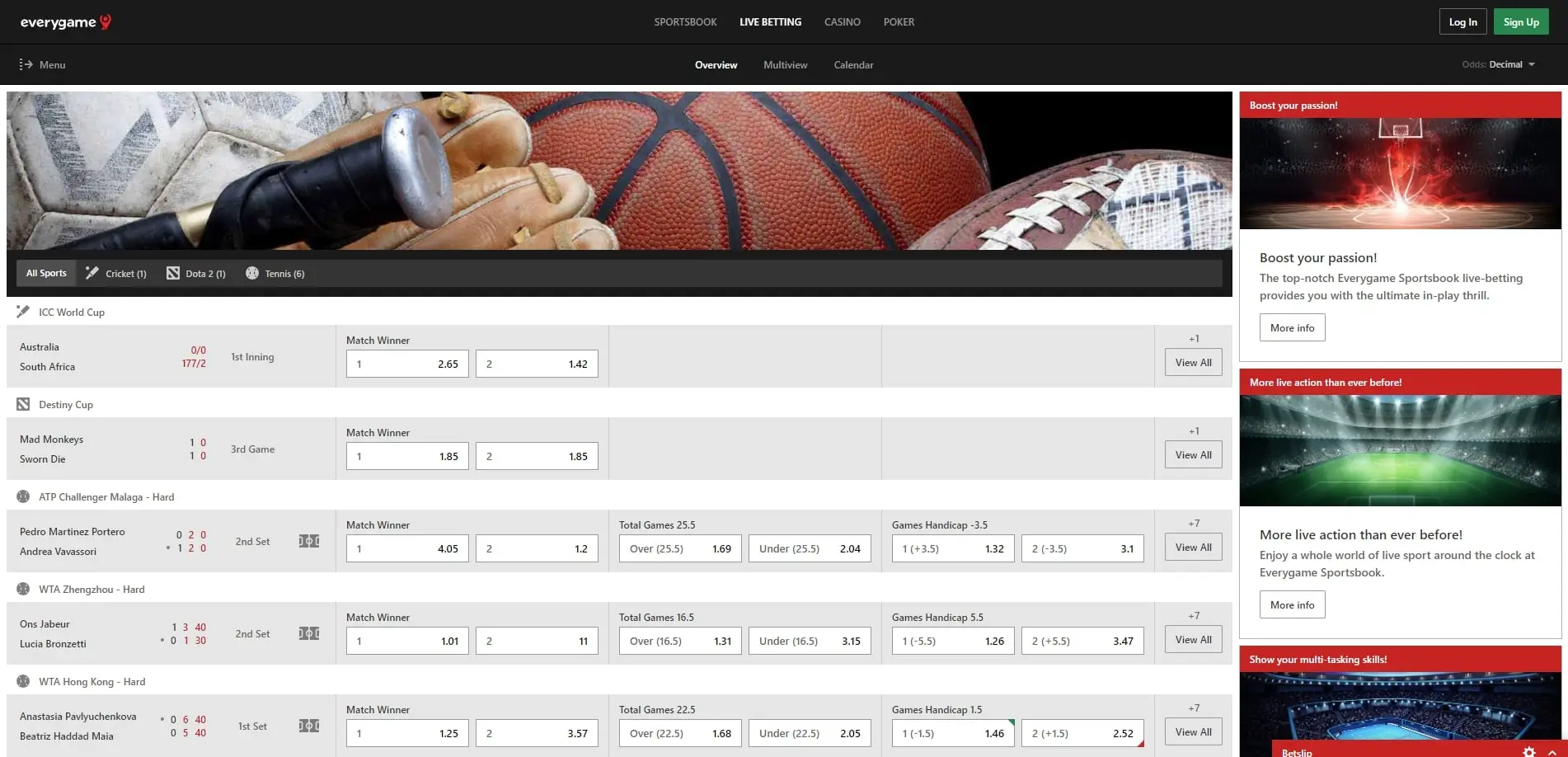Expand the side Menu
The height and width of the screenshot is (757, 1568).
pyautogui.click(x=43, y=64)
